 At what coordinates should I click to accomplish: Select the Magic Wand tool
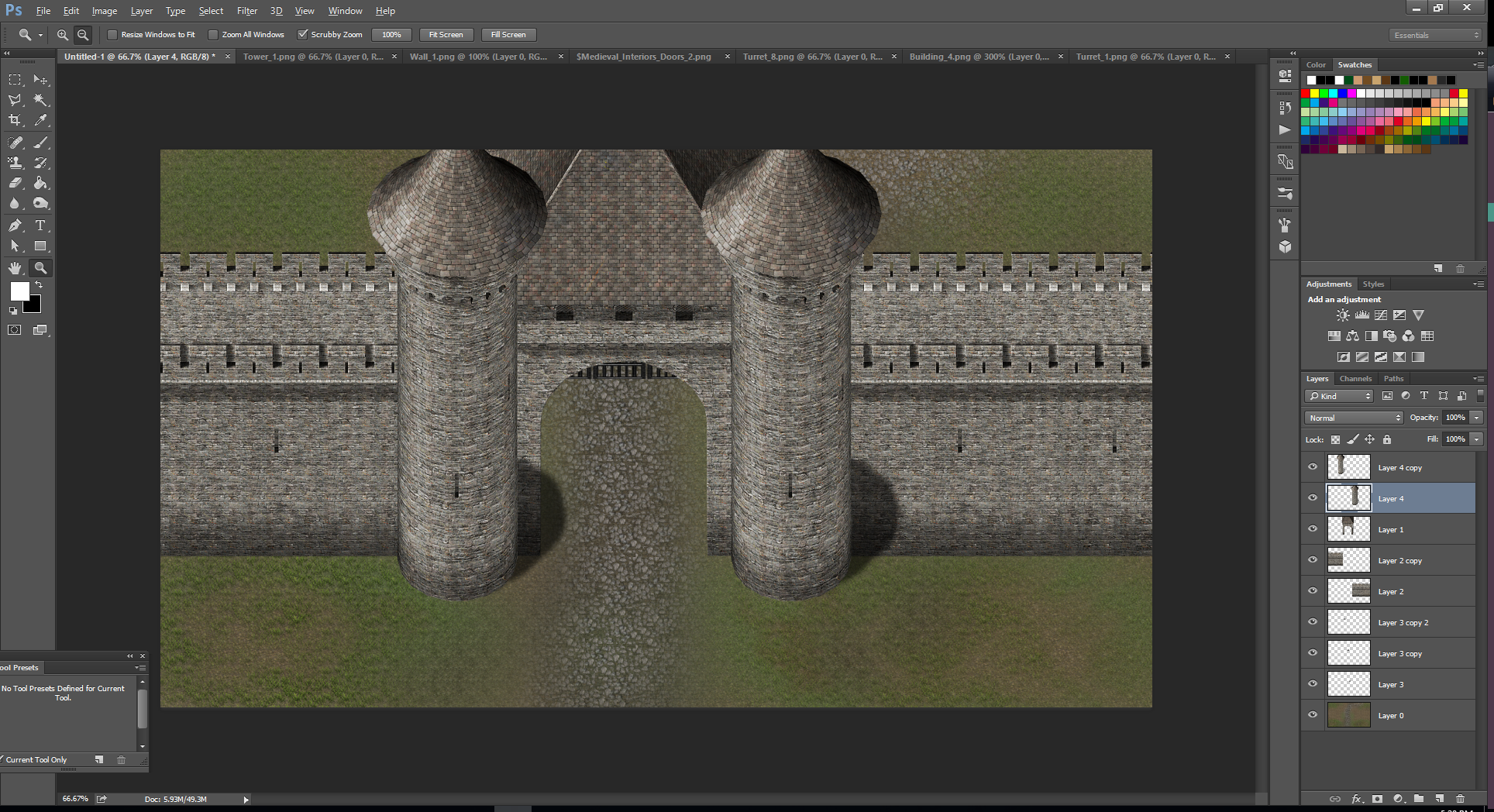pos(40,100)
